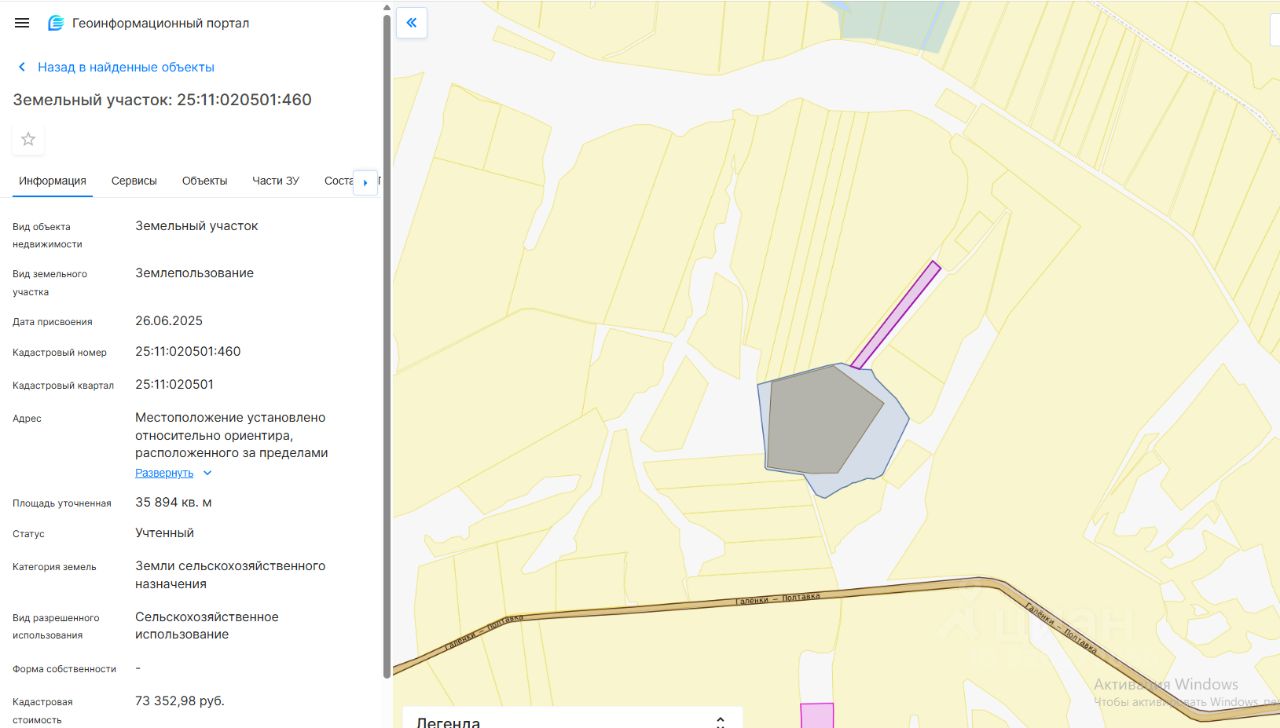The width and height of the screenshot is (1280, 728).
Task: Click the cadastral cost 73 352,98 руб.
Action: click(x=180, y=701)
